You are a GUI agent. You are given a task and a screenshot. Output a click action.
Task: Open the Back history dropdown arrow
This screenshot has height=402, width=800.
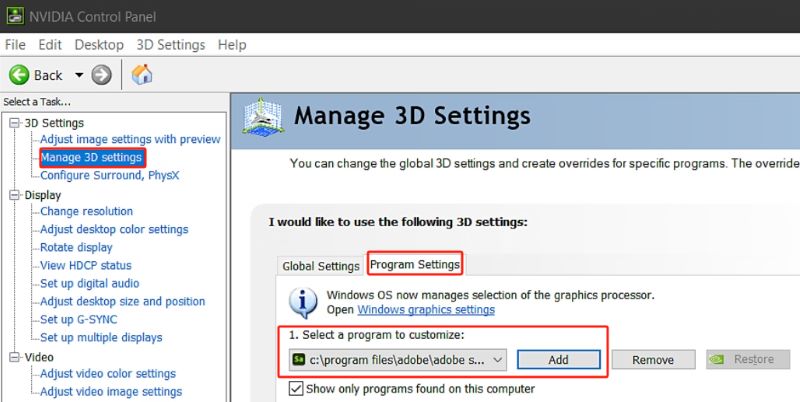point(79,75)
